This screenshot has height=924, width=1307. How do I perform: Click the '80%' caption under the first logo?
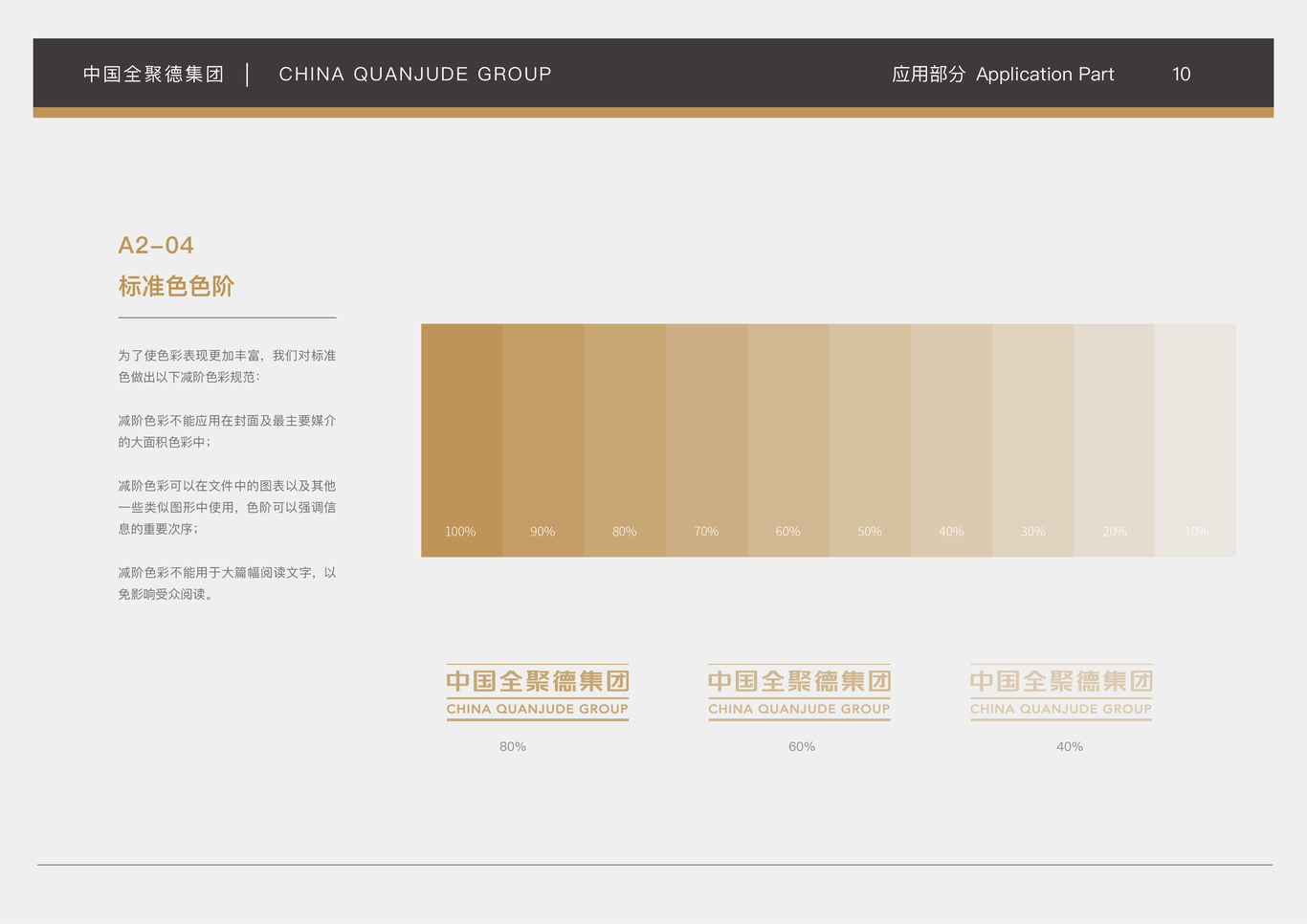coord(513,746)
